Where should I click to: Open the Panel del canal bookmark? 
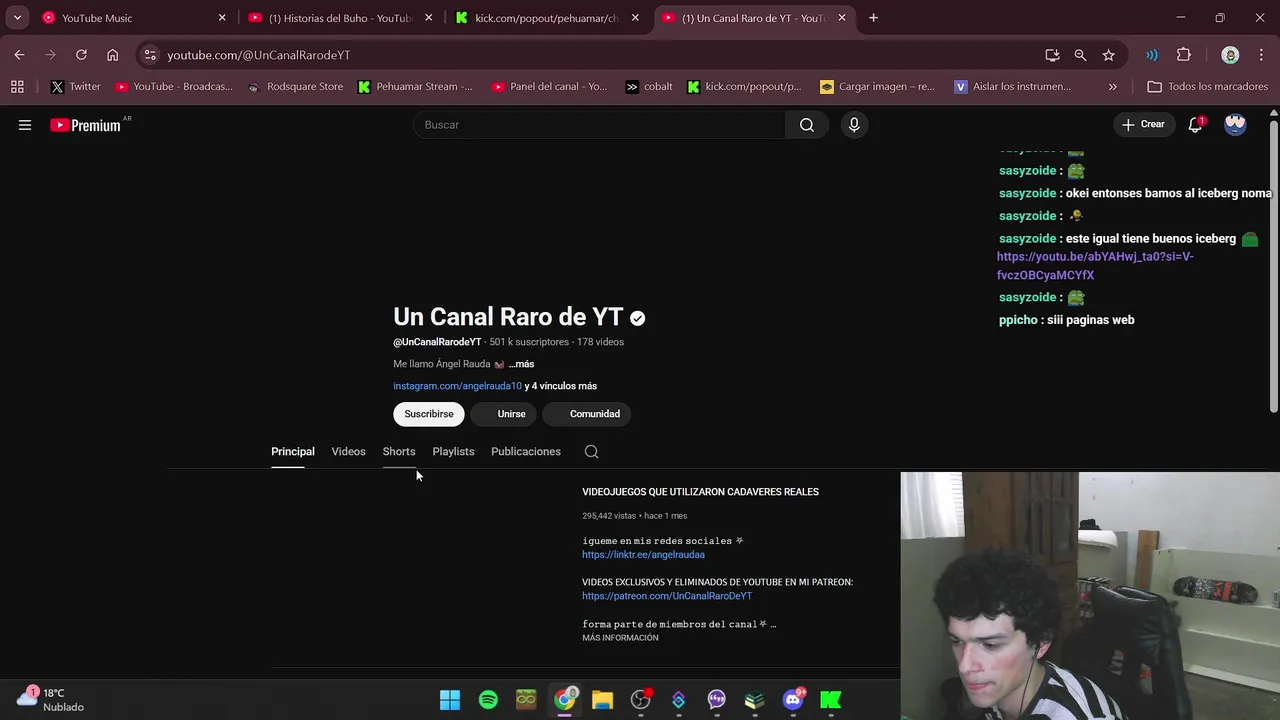point(549,87)
